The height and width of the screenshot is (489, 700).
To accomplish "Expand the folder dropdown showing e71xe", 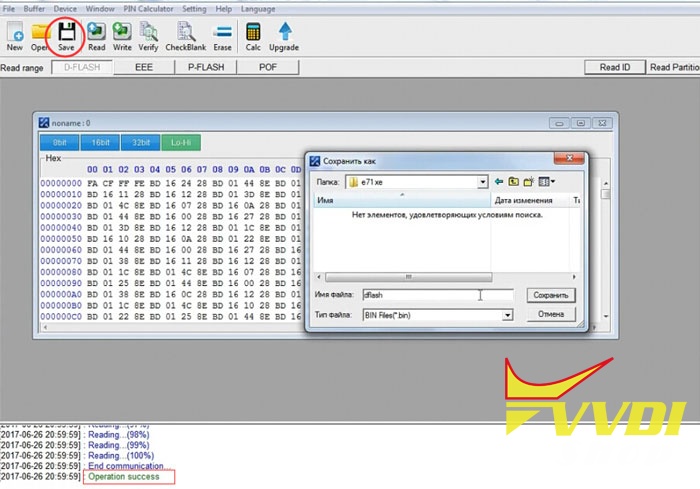I will (x=482, y=182).
